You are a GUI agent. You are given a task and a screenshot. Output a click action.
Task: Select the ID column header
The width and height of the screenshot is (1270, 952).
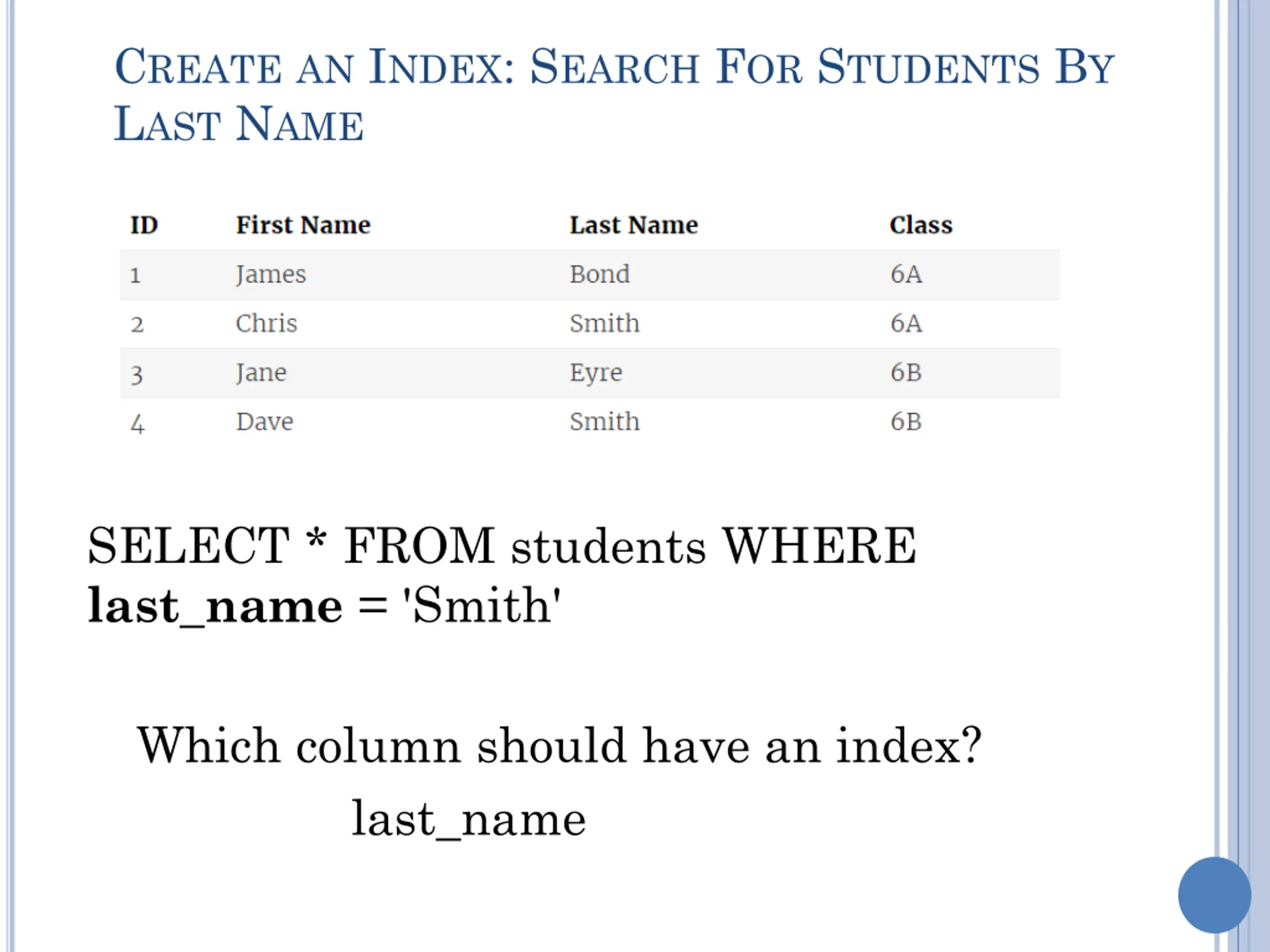pos(144,225)
